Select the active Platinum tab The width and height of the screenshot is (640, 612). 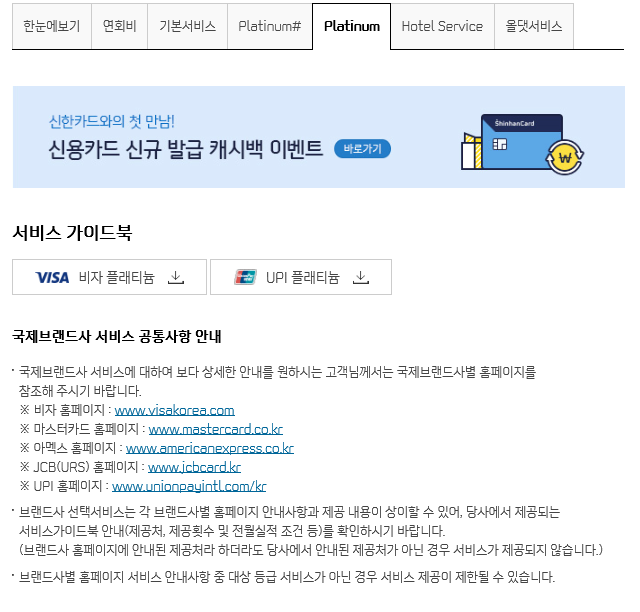pos(352,26)
